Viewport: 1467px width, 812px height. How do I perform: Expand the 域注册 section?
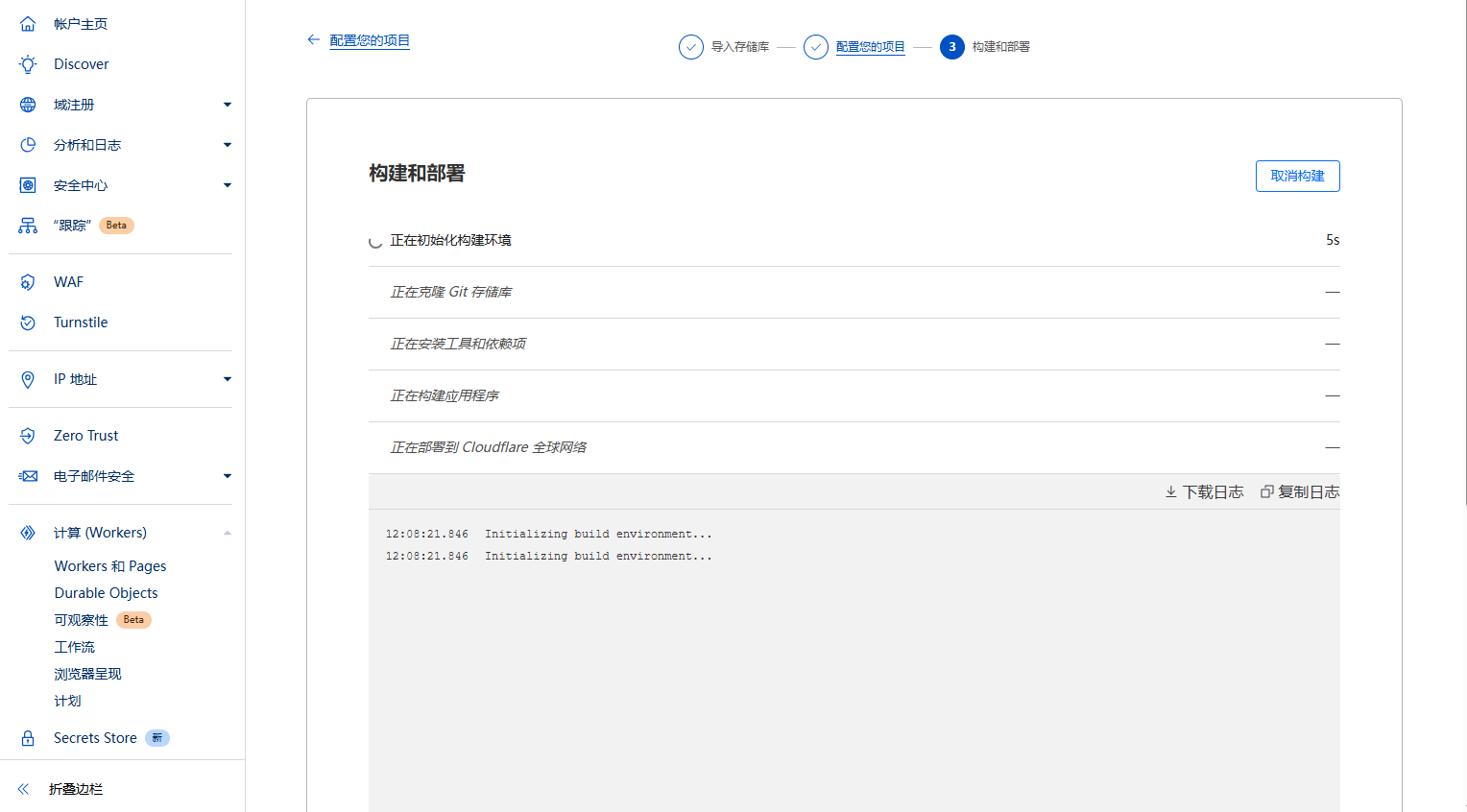pos(228,104)
